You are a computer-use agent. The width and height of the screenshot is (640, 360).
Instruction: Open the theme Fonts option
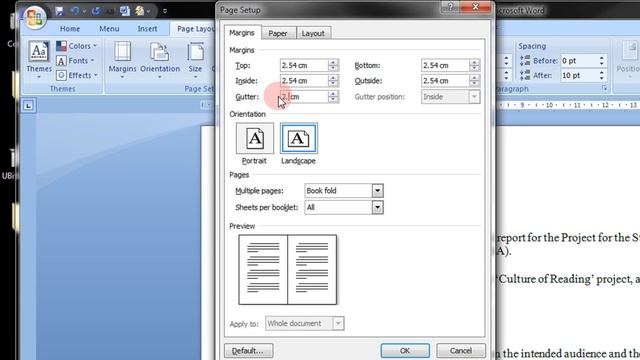pyautogui.click(x=75, y=61)
